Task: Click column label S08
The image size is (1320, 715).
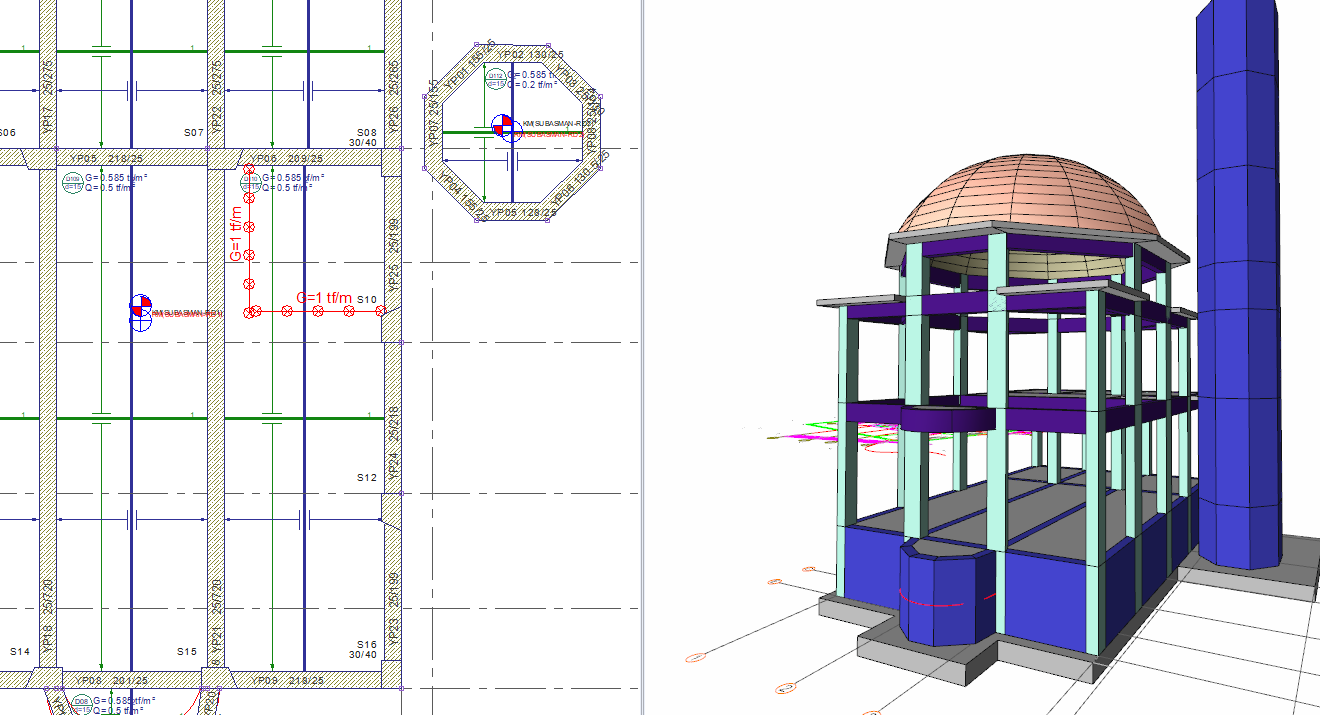Action: click(367, 132)
